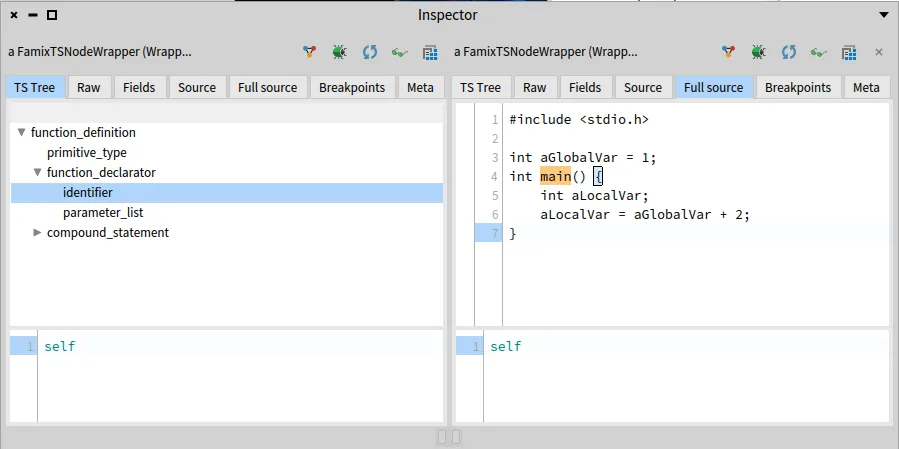This screenshot has height=449, width=899.
Task: Open the Source tab in right pane
Action: (x=643, y=87)
